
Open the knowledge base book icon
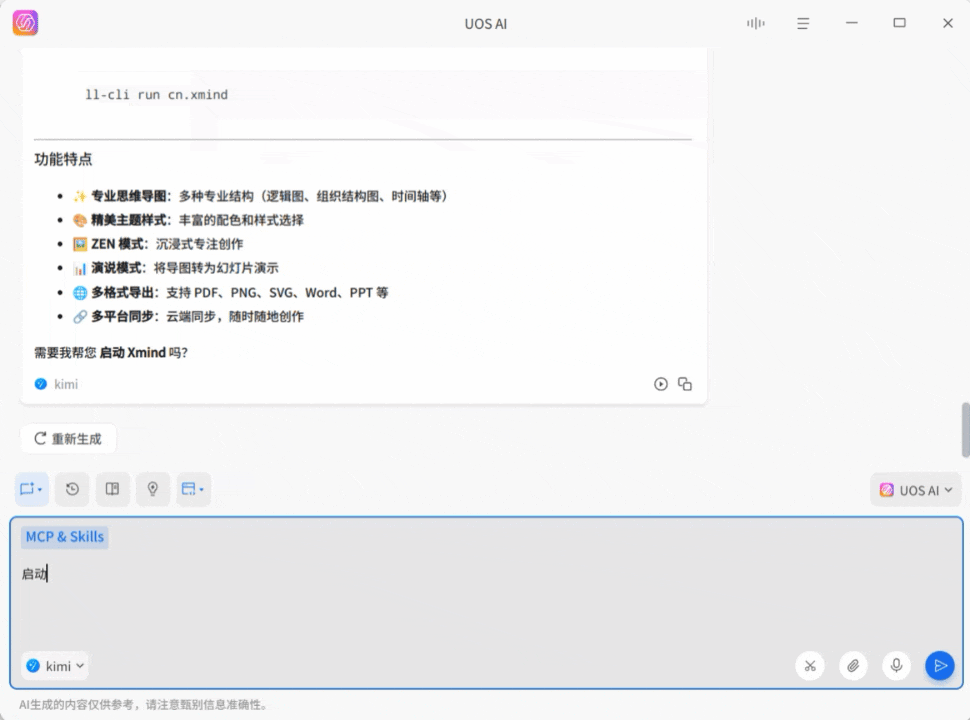[x=113, y=489]
